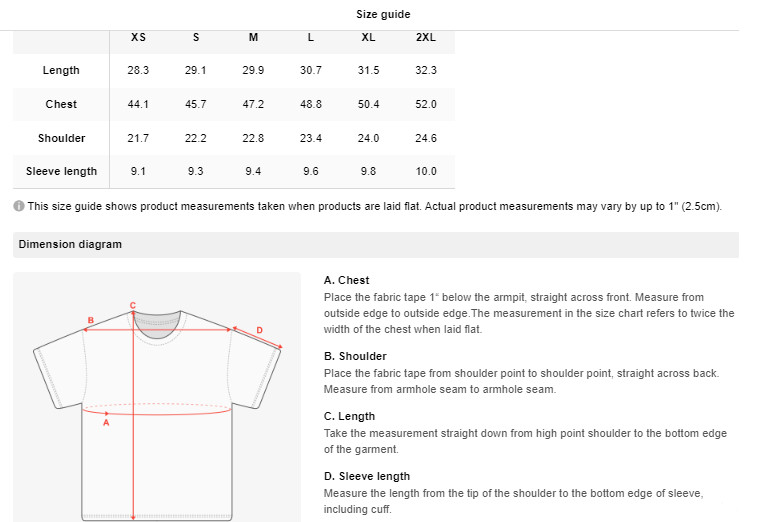This screenshot has width=770, height=522.
Task: Click the B. Shoulder heading
Action: [x=355, y=356]
